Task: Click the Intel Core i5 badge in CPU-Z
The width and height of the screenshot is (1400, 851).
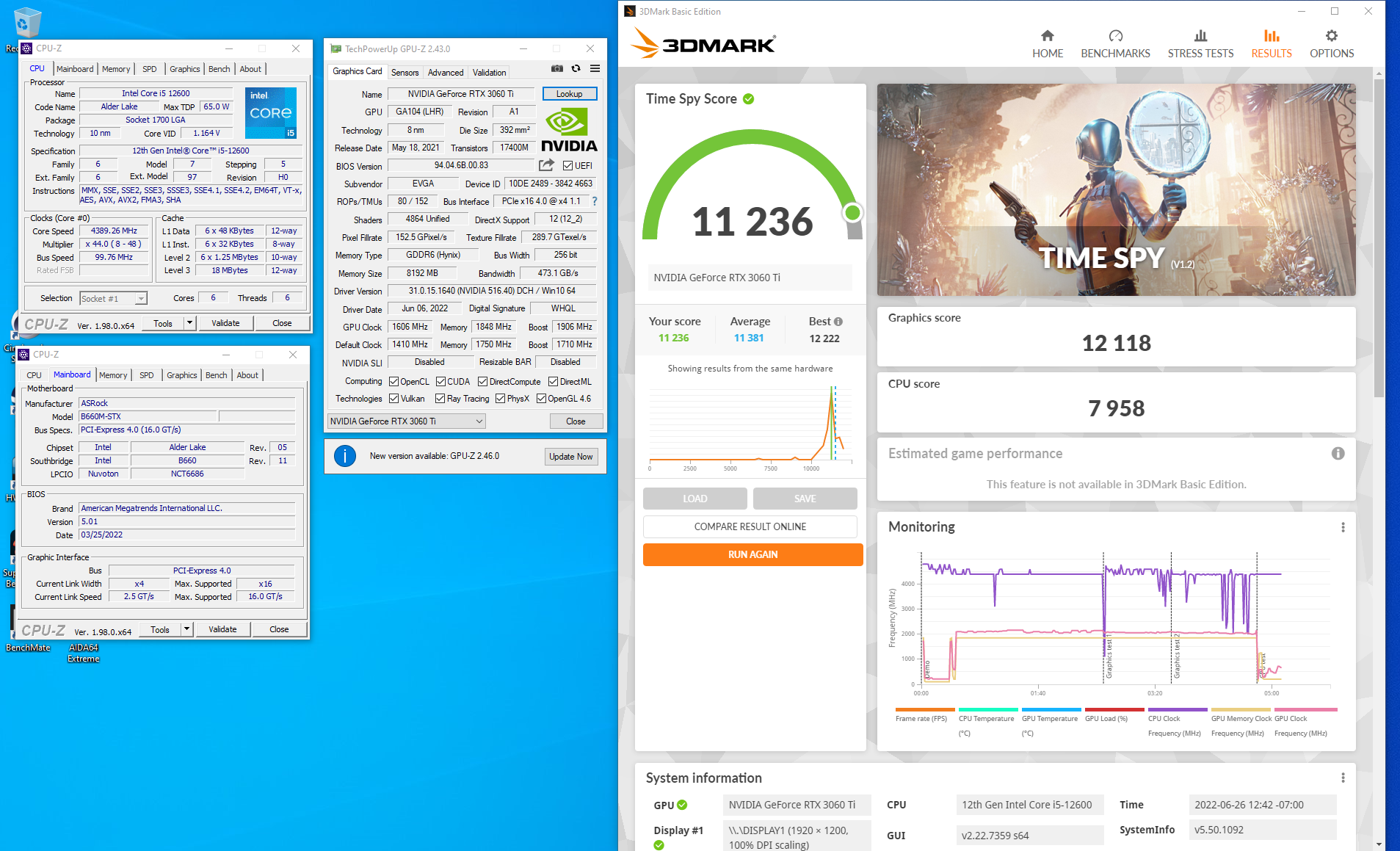Action: coord(271,112)
